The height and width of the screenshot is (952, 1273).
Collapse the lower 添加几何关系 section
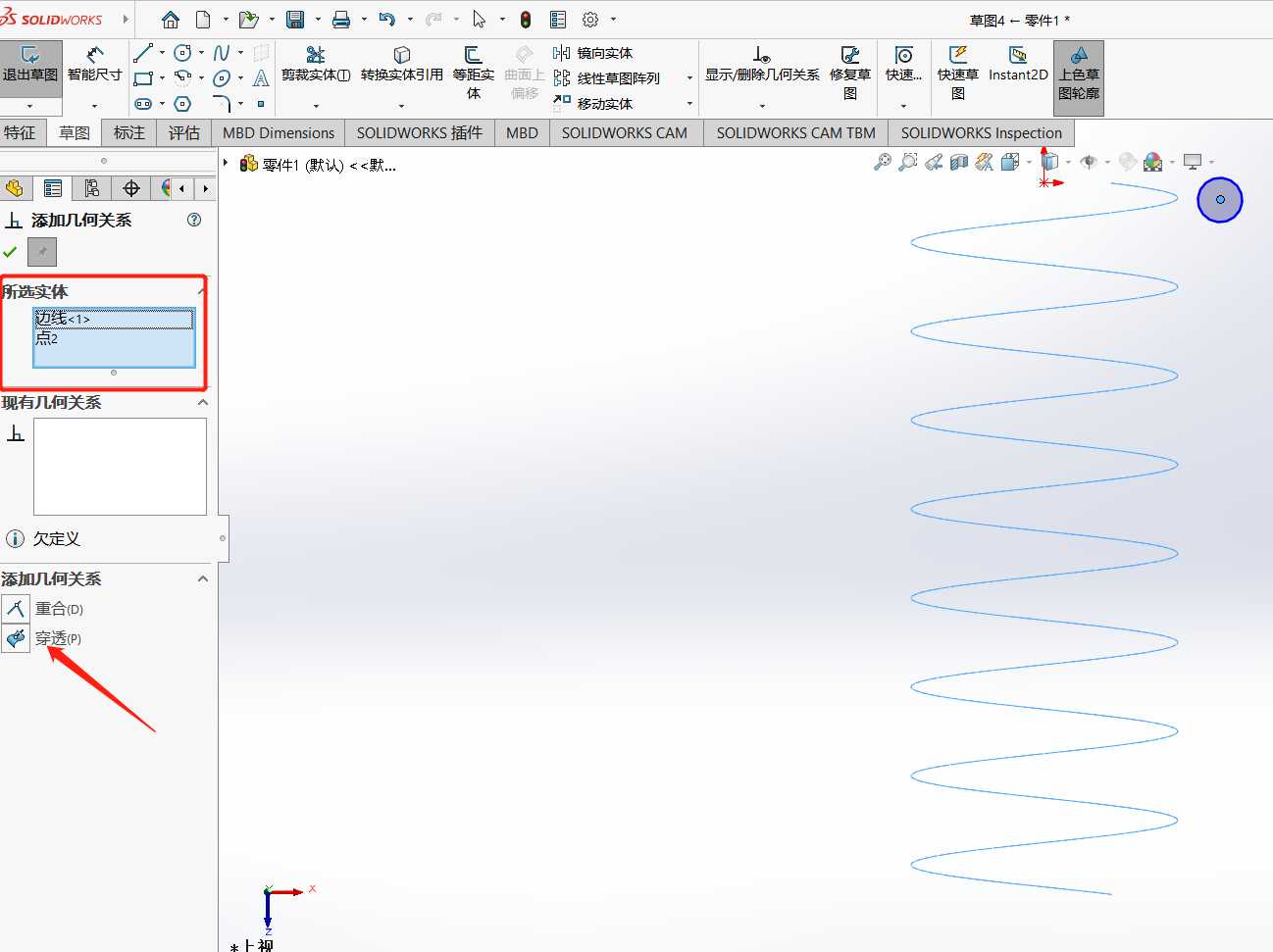click(x=203, y=578)
